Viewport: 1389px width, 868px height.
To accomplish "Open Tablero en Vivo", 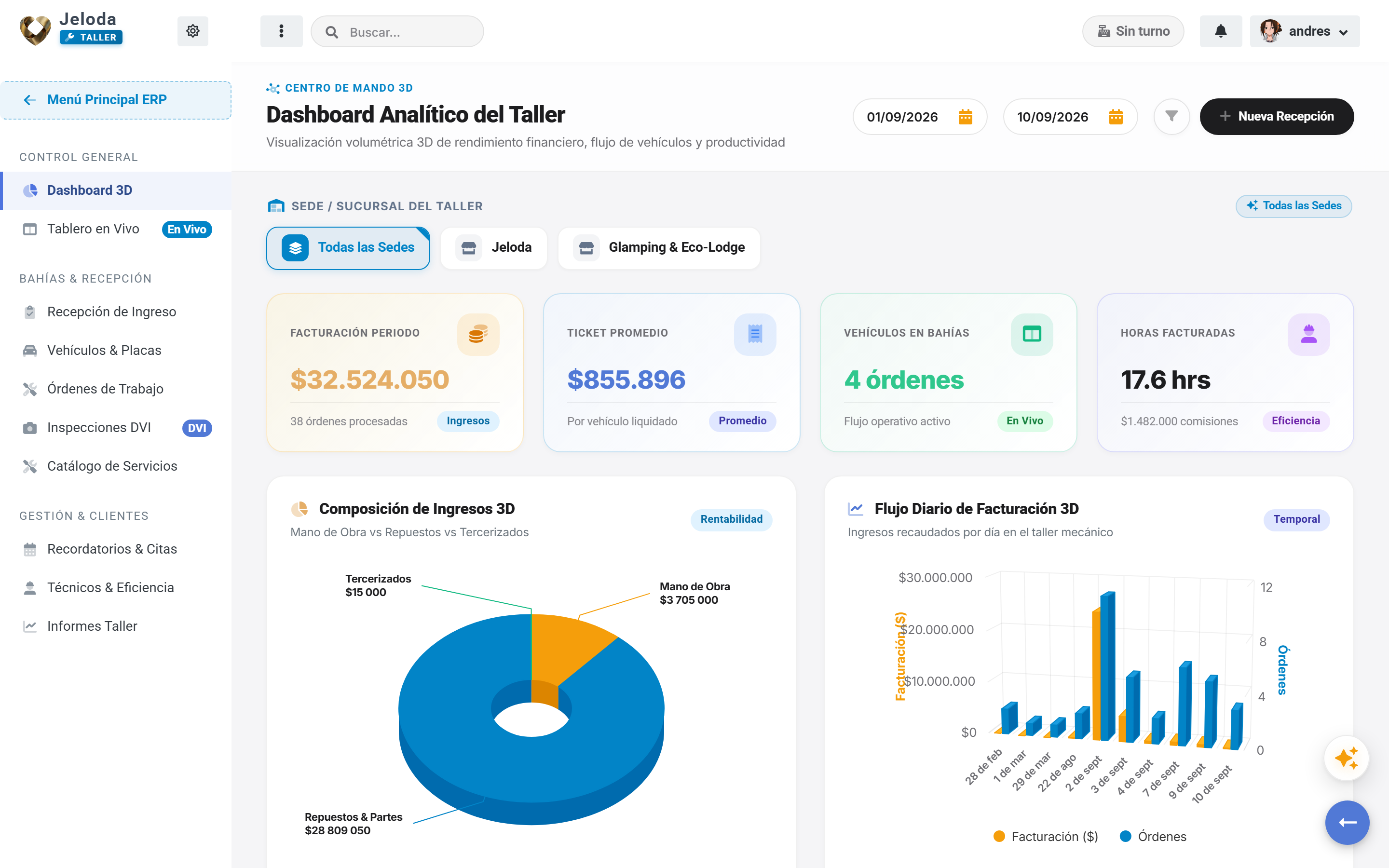I will click(x=116, y=229).
